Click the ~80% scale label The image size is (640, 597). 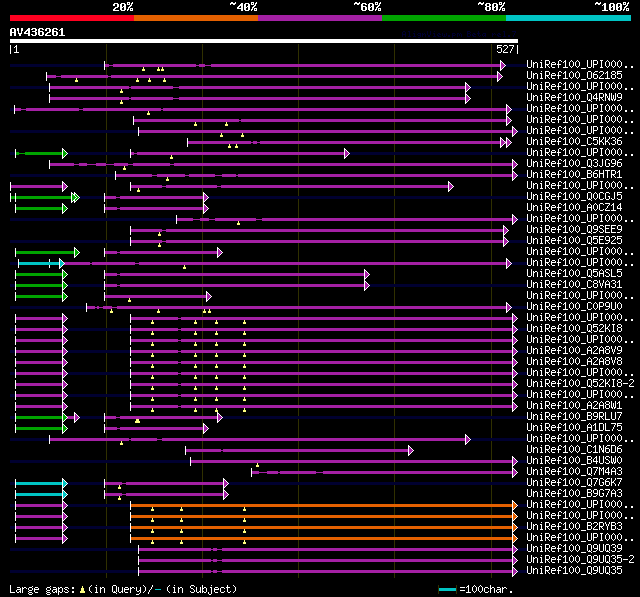point(491,7)
